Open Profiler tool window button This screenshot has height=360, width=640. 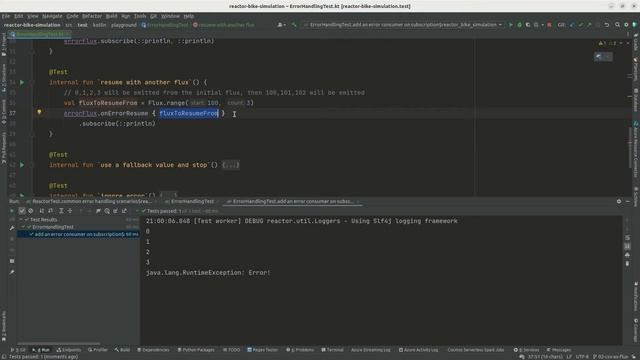pyautogui.click(x=98, y=350)
